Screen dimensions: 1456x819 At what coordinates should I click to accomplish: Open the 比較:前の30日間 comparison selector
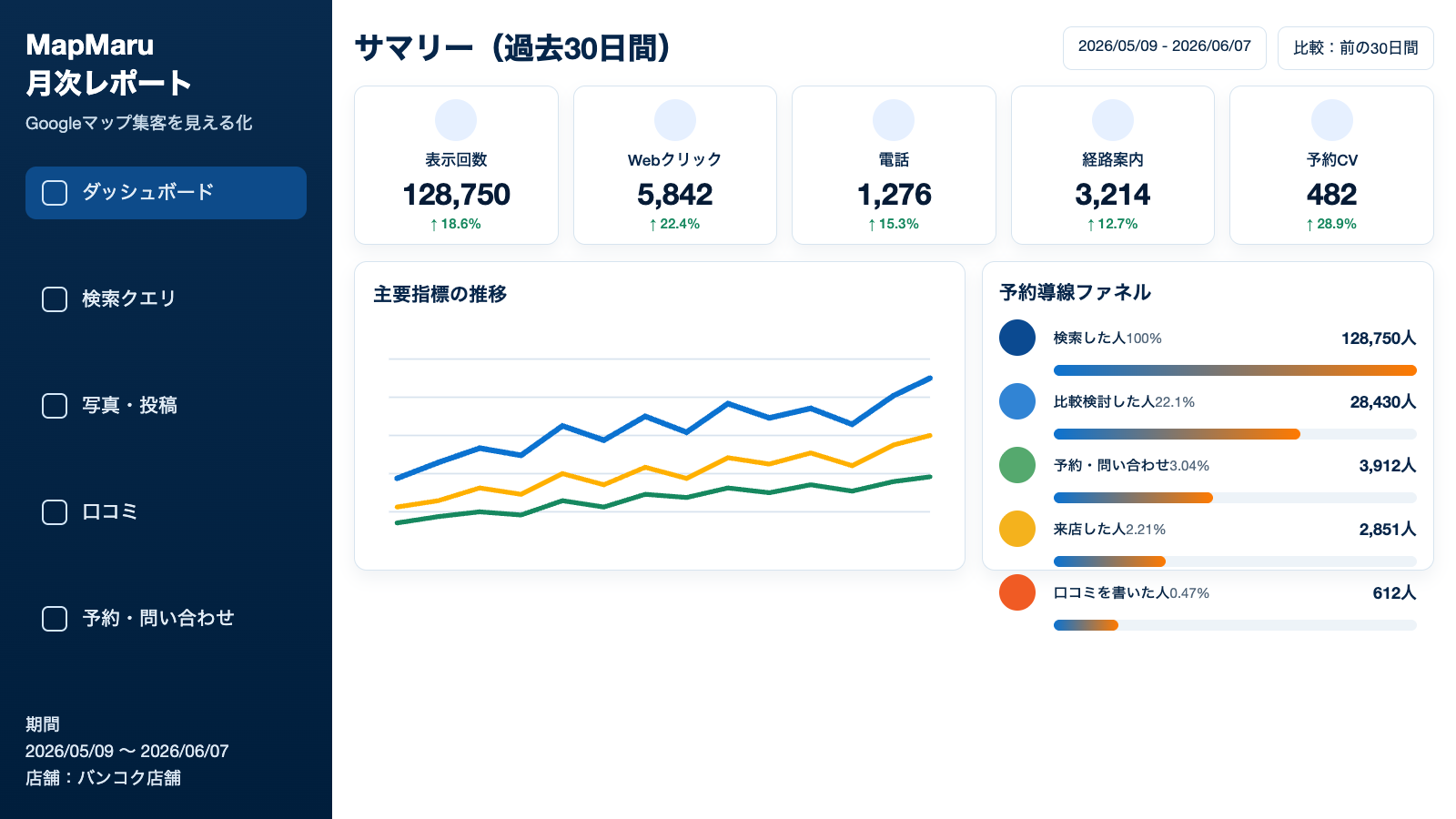(1356, 48)
